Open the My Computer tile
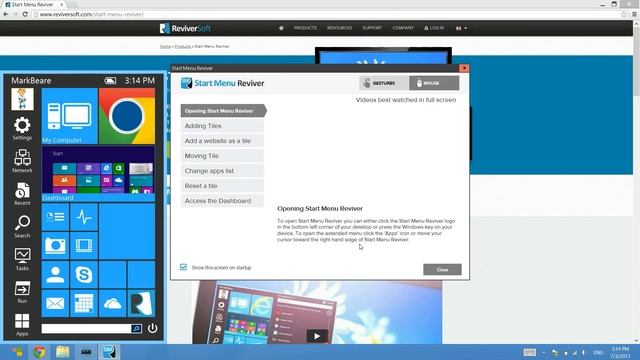This screenshot has height=360, width=640. [69, 116]
